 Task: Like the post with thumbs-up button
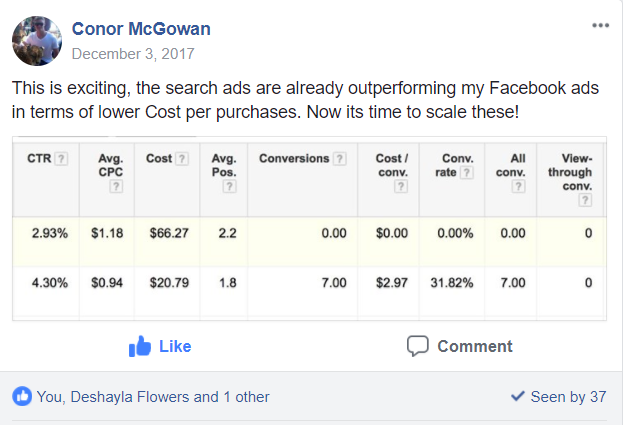click(x=160, y=346)
